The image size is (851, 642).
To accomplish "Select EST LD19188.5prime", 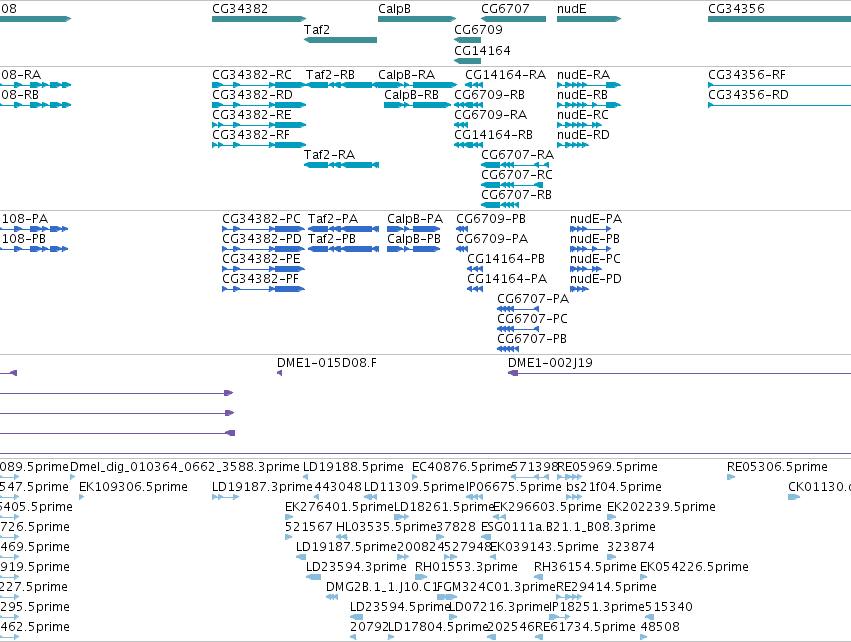I will tap(353, 467).
